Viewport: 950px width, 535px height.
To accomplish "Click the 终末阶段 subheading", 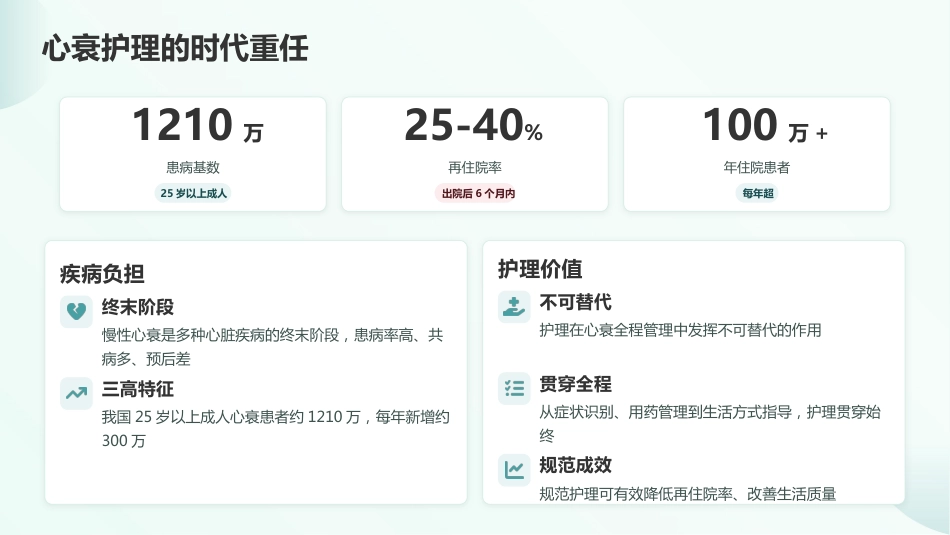I will click(138, 307).
